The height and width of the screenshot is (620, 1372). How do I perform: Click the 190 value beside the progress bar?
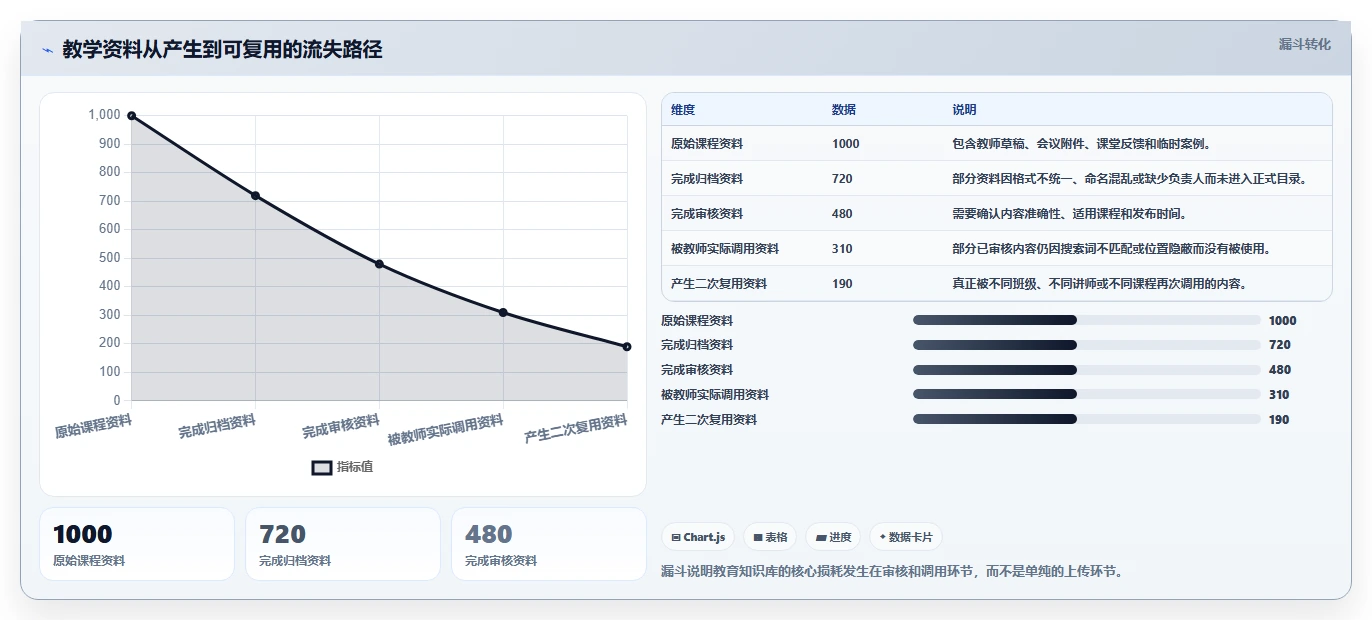tap(1279, 420)
